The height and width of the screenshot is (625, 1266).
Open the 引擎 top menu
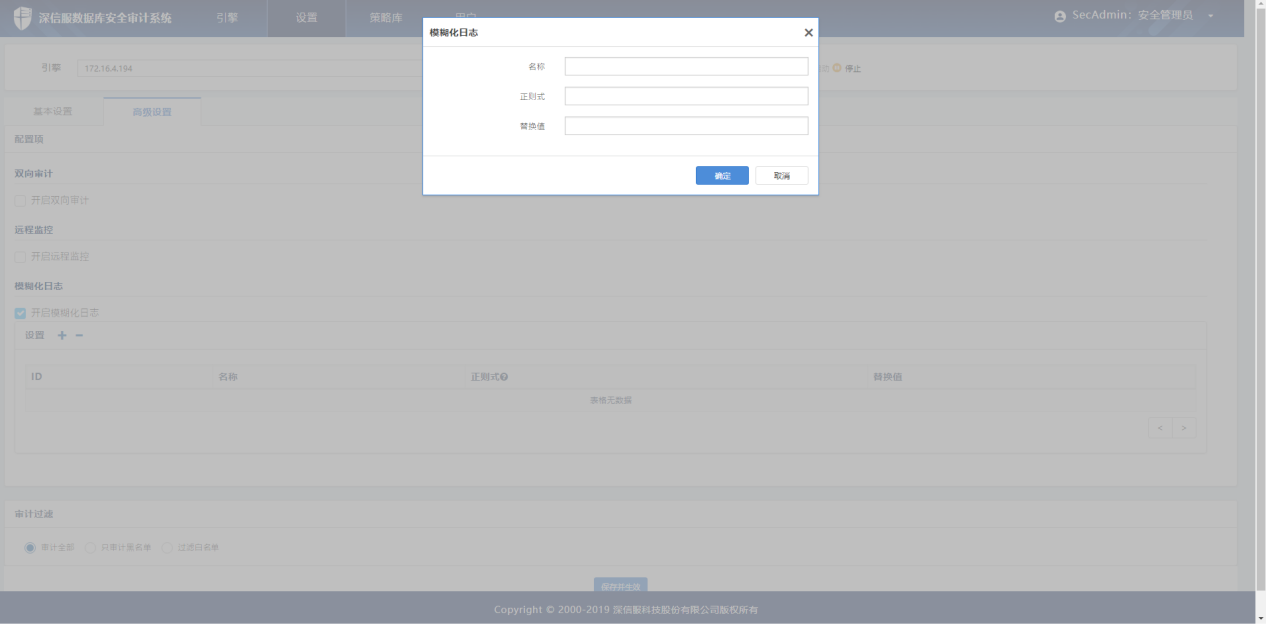pyautogui.click(x=227, y=17)
